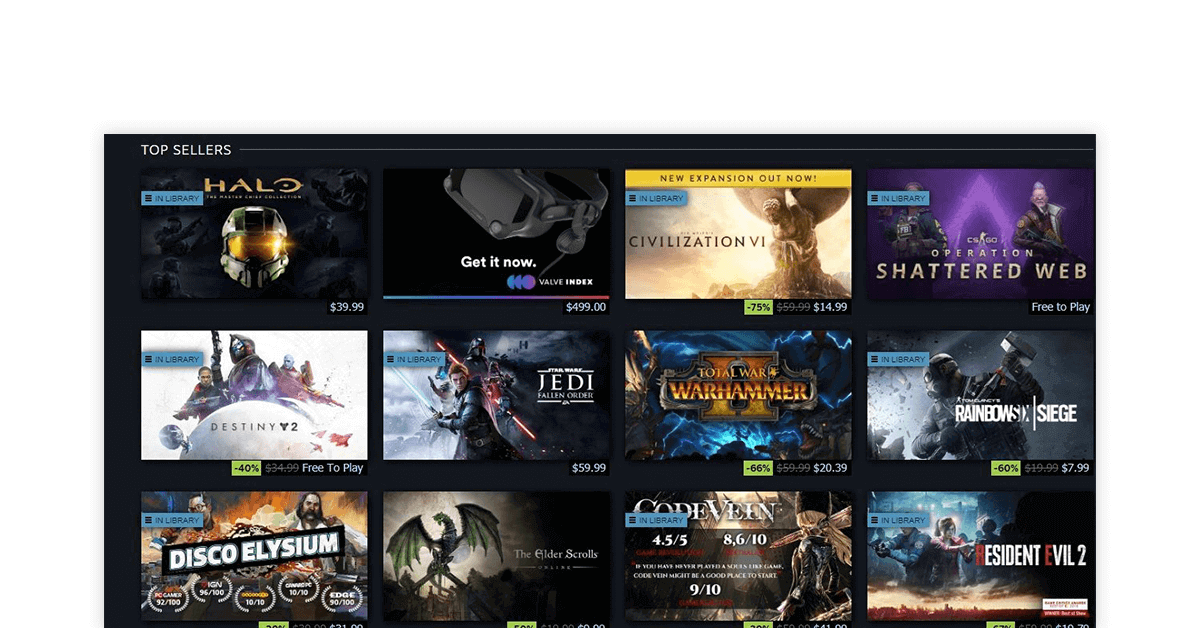Open the Halo Master Chief Collection thumbnail
1200x628 pixels.
click(x=254, y=234)
